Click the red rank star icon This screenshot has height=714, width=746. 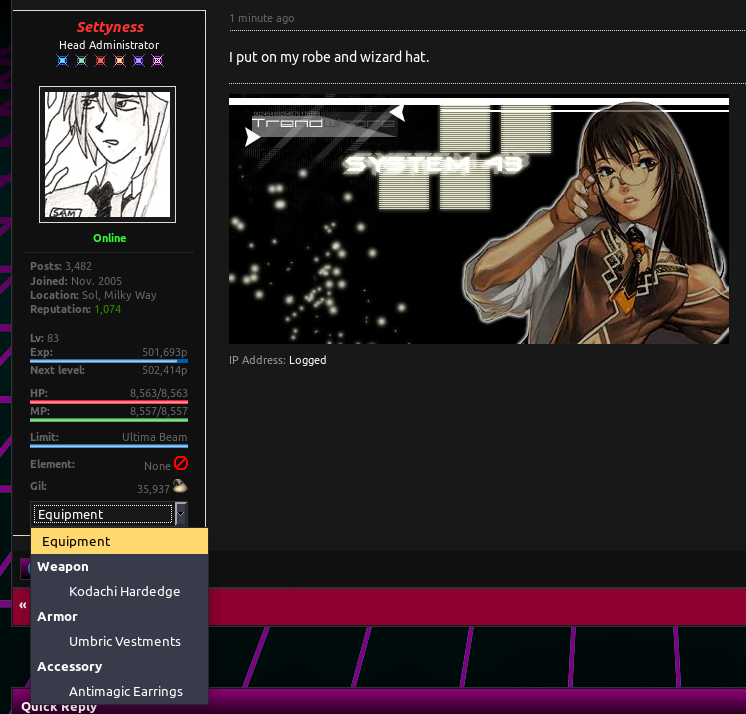[100, 61]
